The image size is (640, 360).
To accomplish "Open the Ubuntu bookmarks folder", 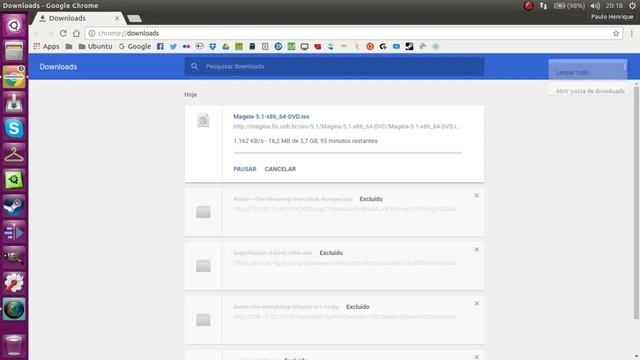I will 95,47.
